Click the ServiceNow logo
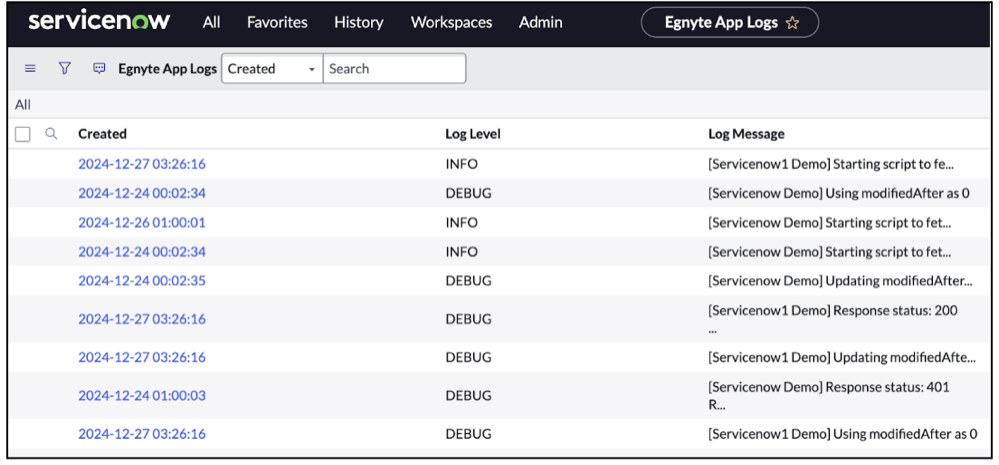999x465 pixels. coord(99,21)
